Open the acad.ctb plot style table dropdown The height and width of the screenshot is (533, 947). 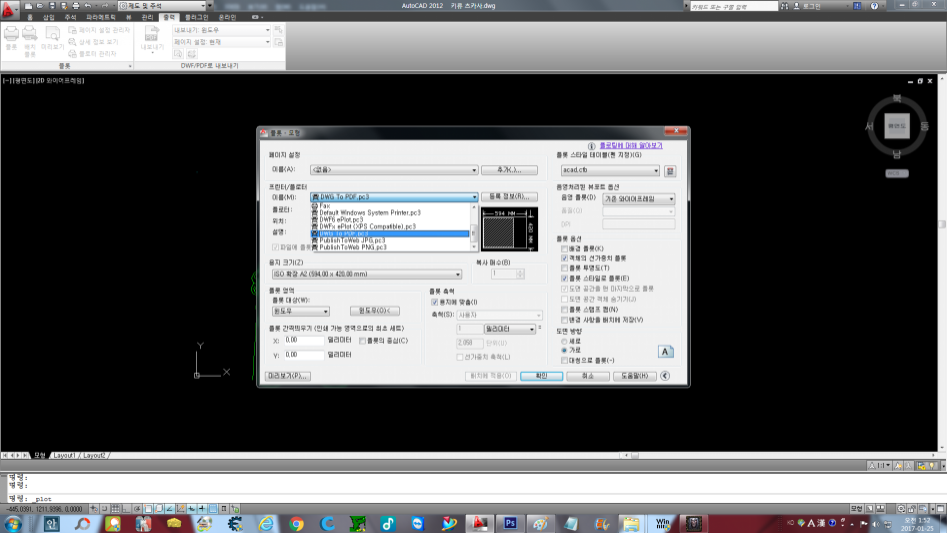point(610,170)
